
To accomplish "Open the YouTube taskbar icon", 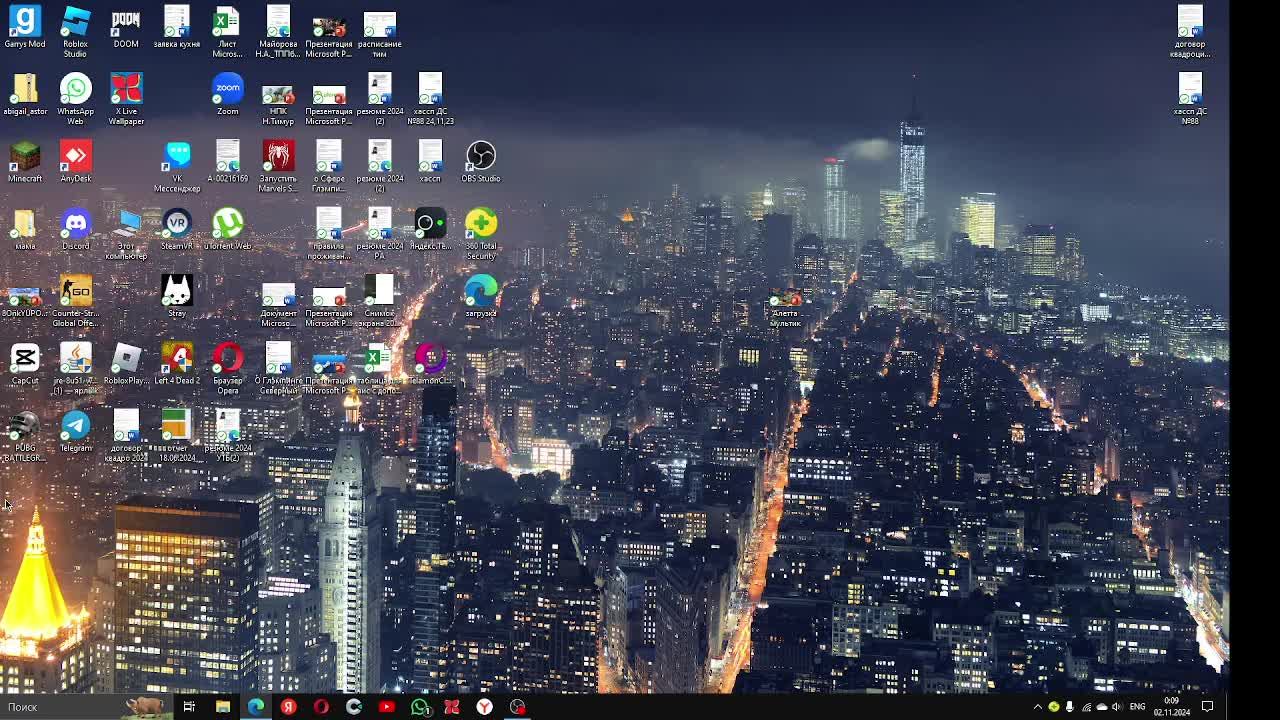I will (387, 707).
